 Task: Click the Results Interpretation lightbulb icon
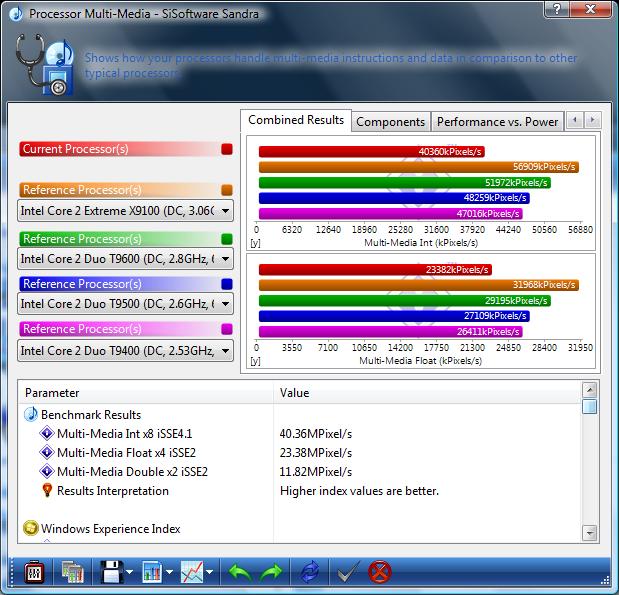point(47,490)
